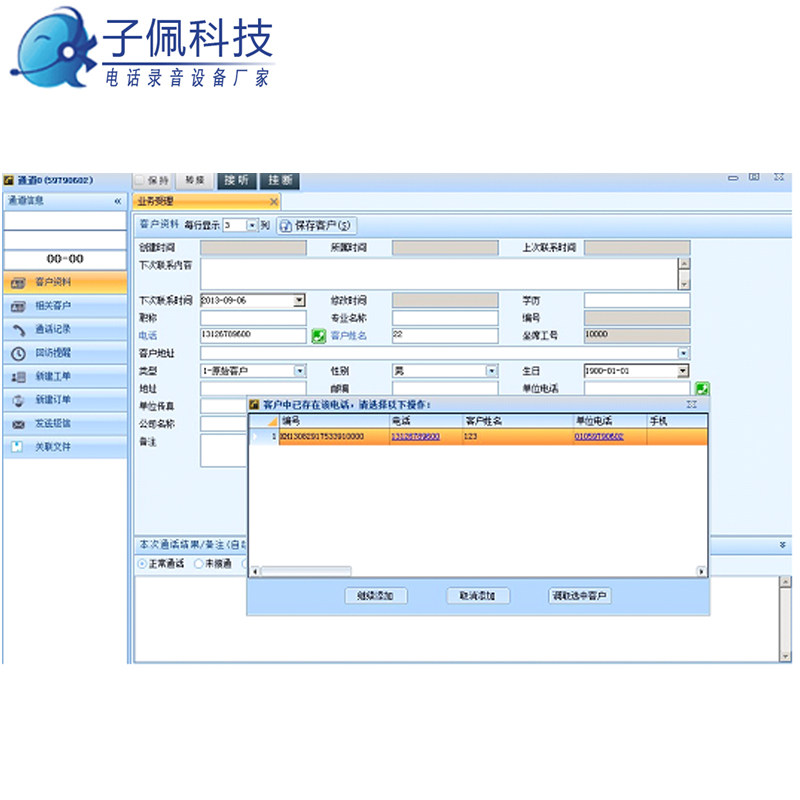Click 新建订单 in the sidebar

pos(54,400)
